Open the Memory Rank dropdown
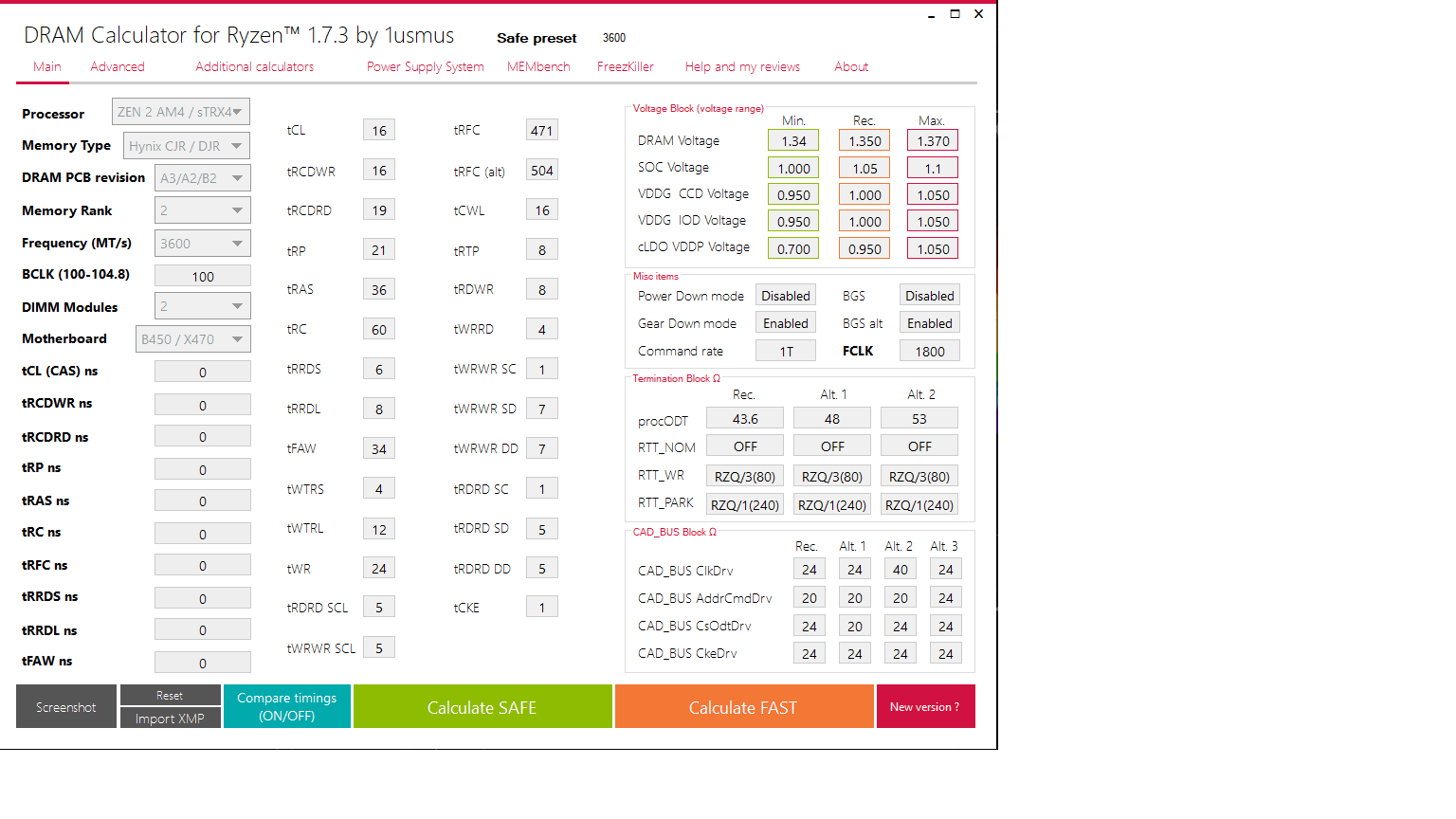Viewport: 1456px width, 819px height. pyautogui.click(x=203, y=210)
